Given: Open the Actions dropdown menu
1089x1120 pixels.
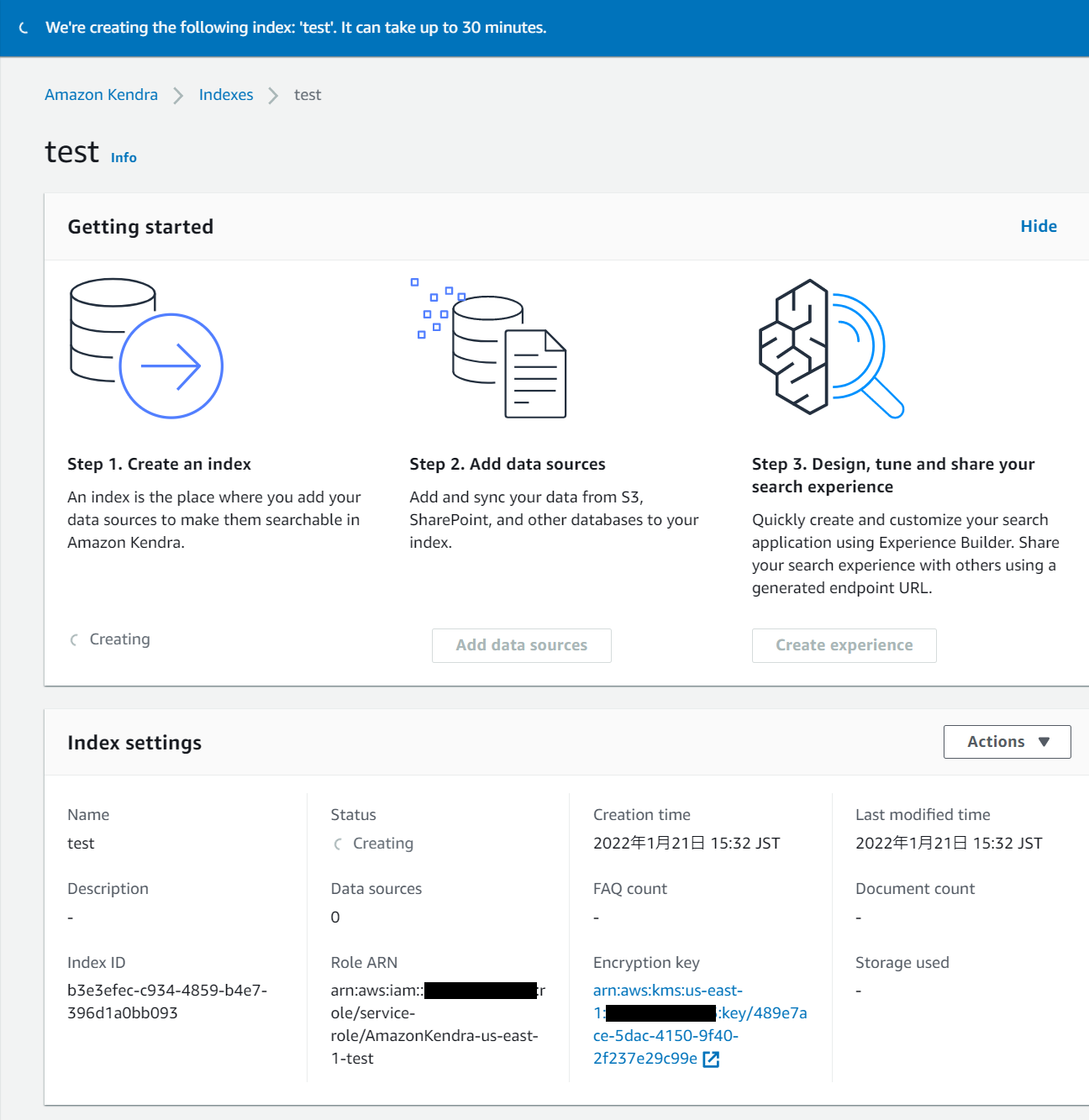Looking at the screenshot, I should click(1007, 742).
